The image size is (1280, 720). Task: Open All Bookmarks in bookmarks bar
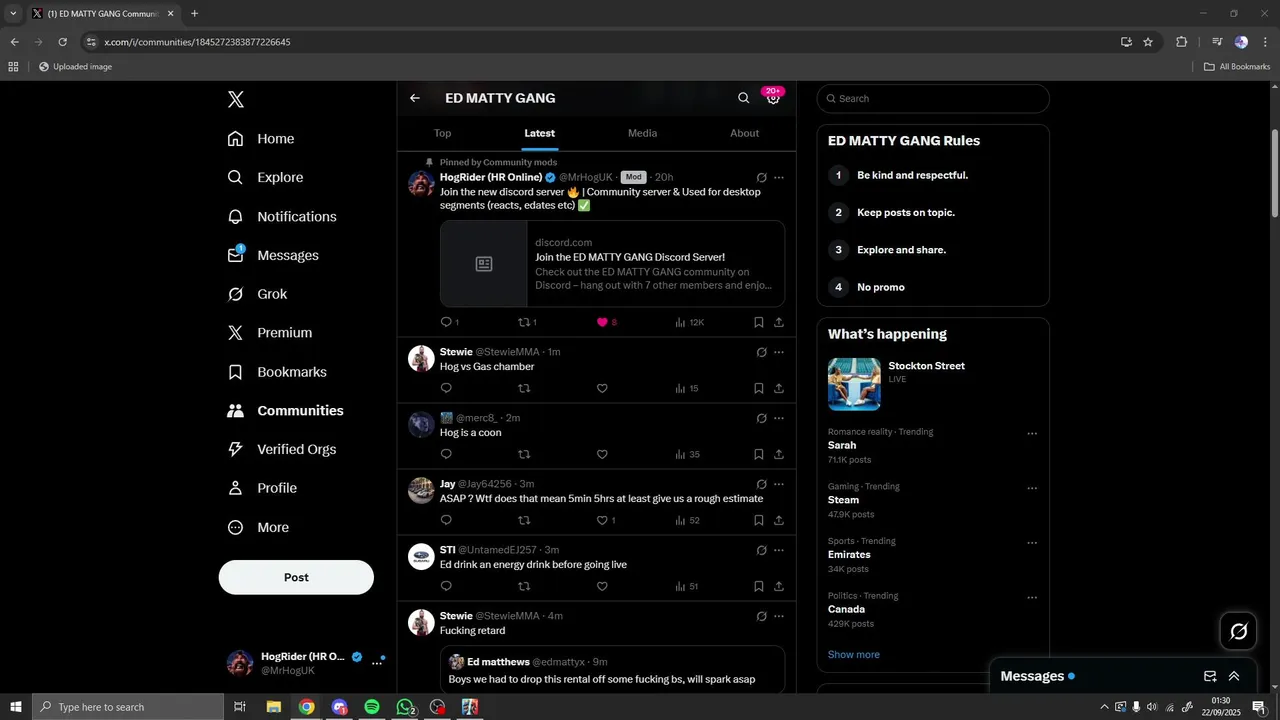[1237, 67]
